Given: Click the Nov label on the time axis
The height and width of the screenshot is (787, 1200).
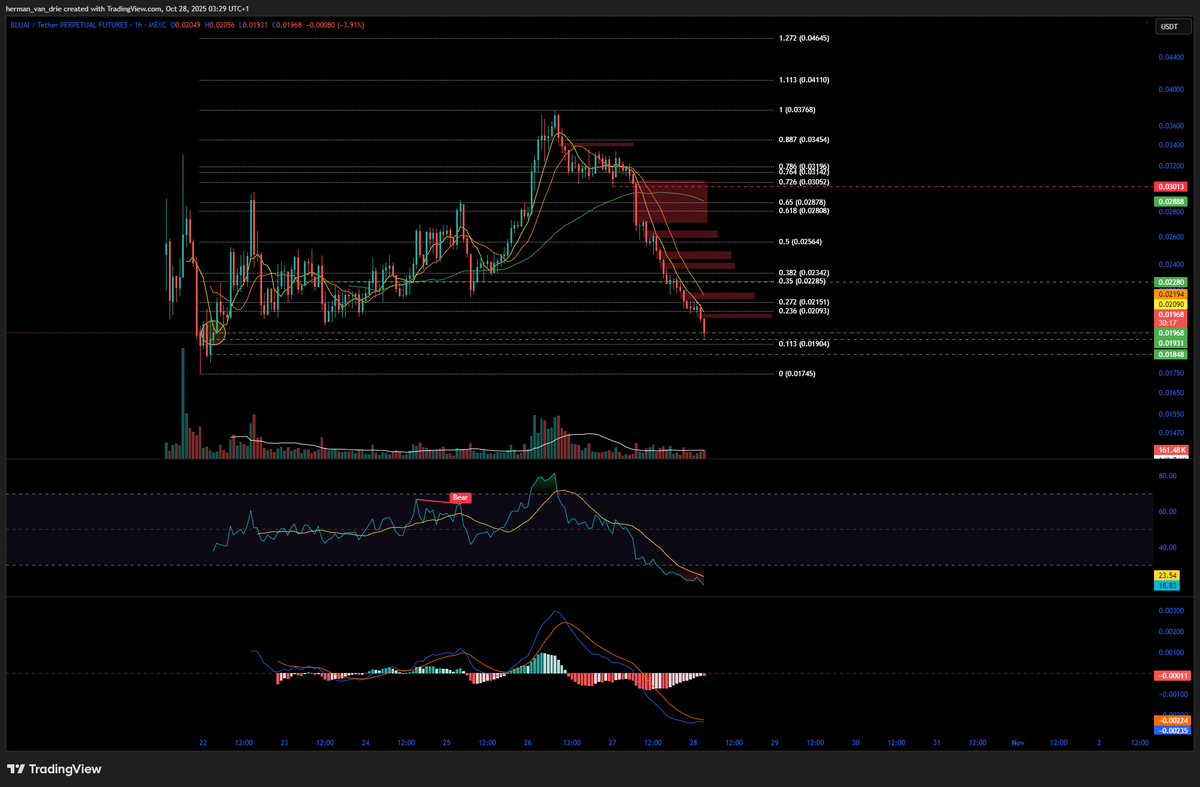Looking at the screenshot, I should pyautogui.click(x=1017, y=743).
